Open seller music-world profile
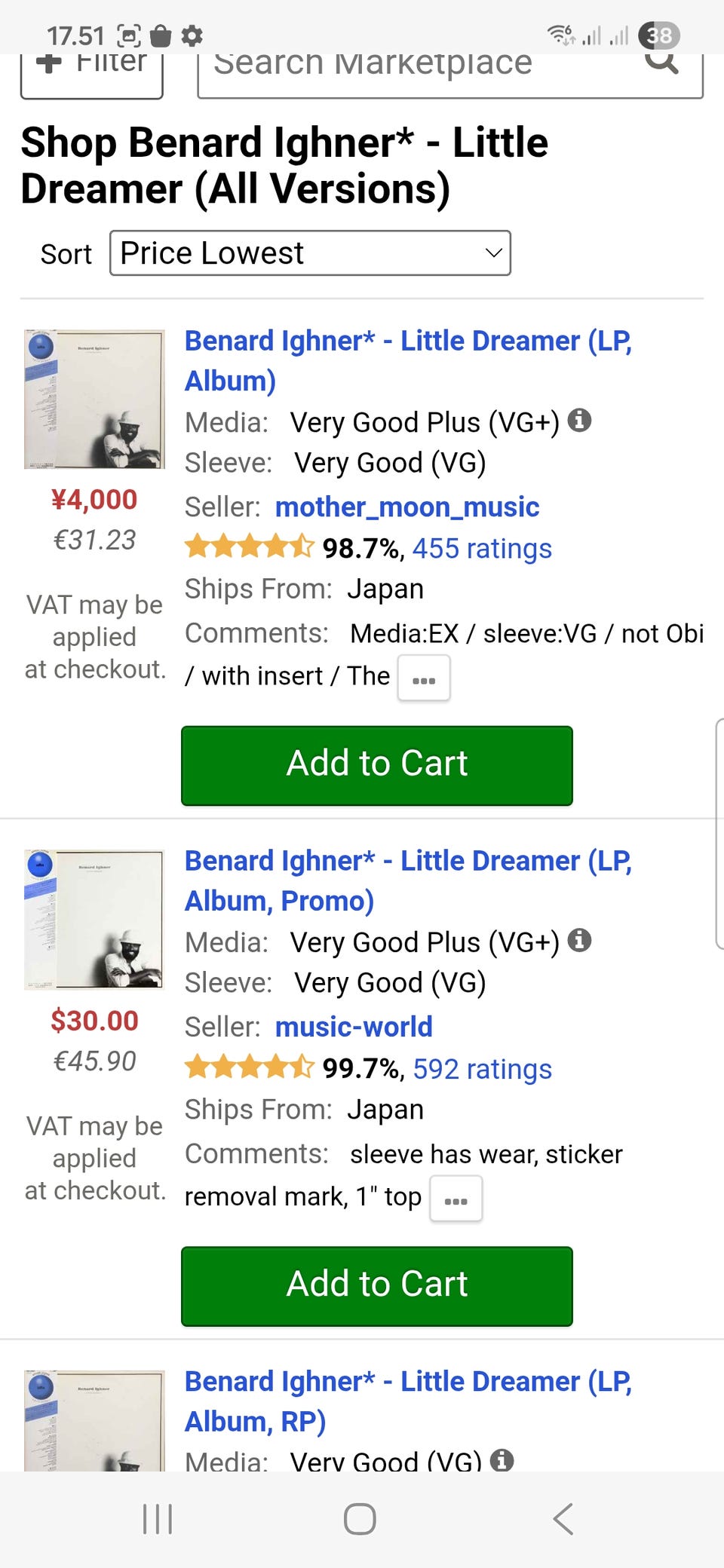 [354, 1027]
